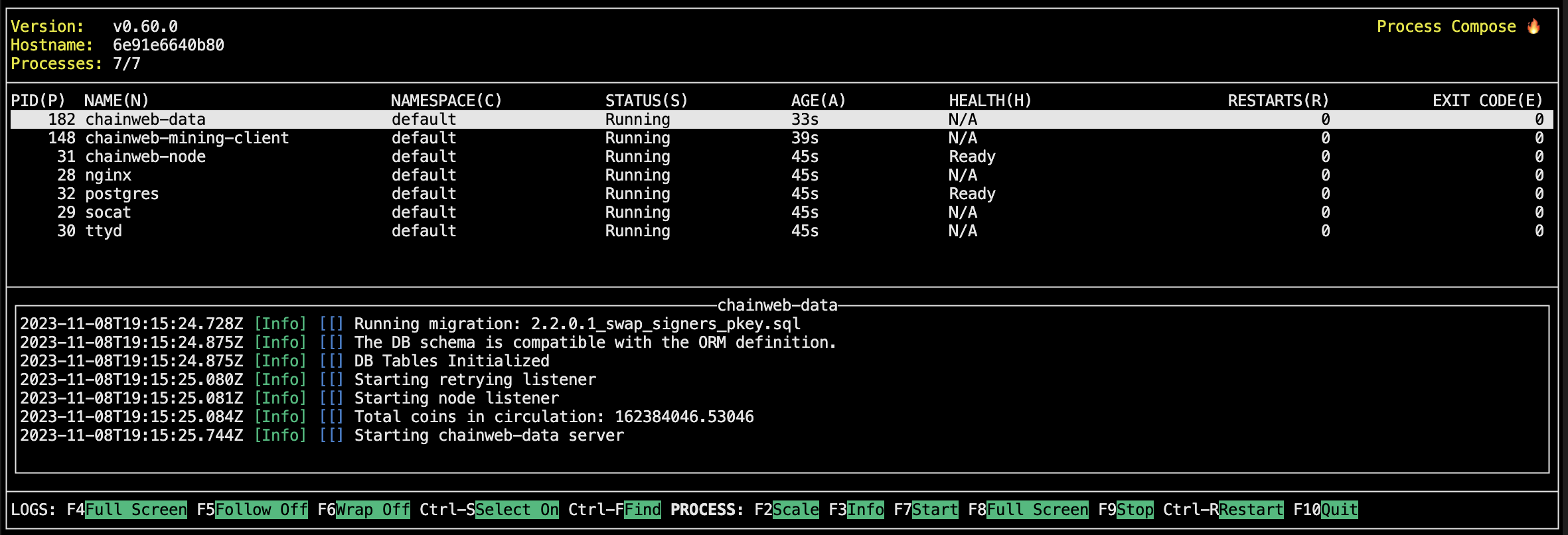Click the 39s age of chainweb-mining-client
Screen dimensions: 1568x535
pyautogui.click(x=805, y=138)
